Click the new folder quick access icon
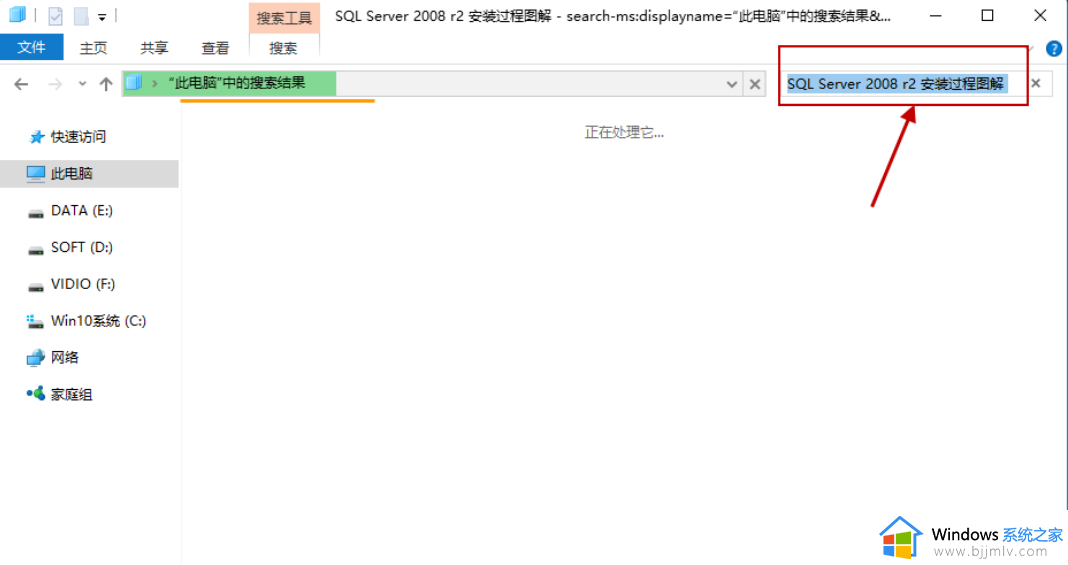Image resolution: width=1068 pixels, height=565 pixels. [81, 16]
